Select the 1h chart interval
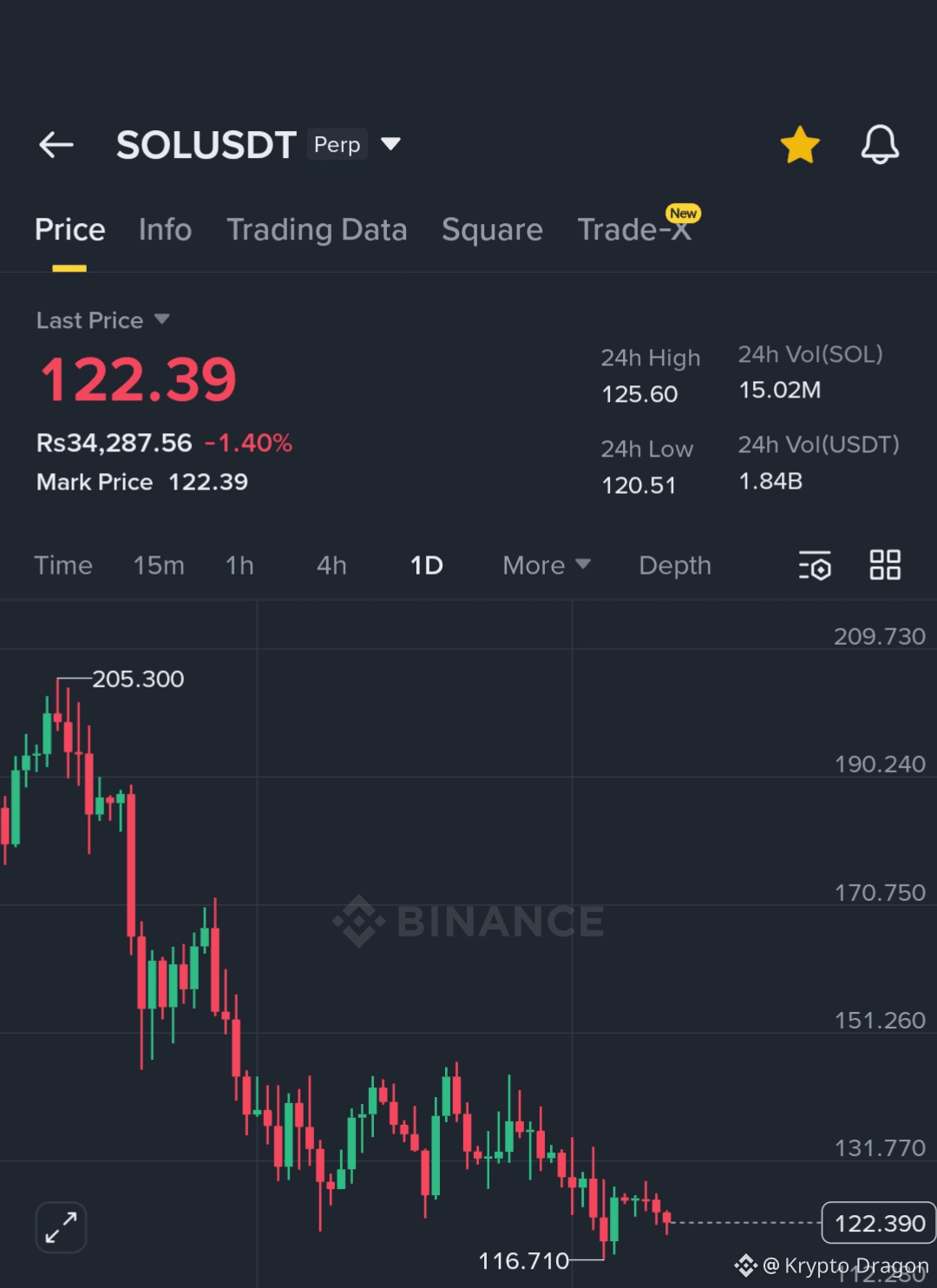This screenshot has height=1288, width=937. [239, 565]
